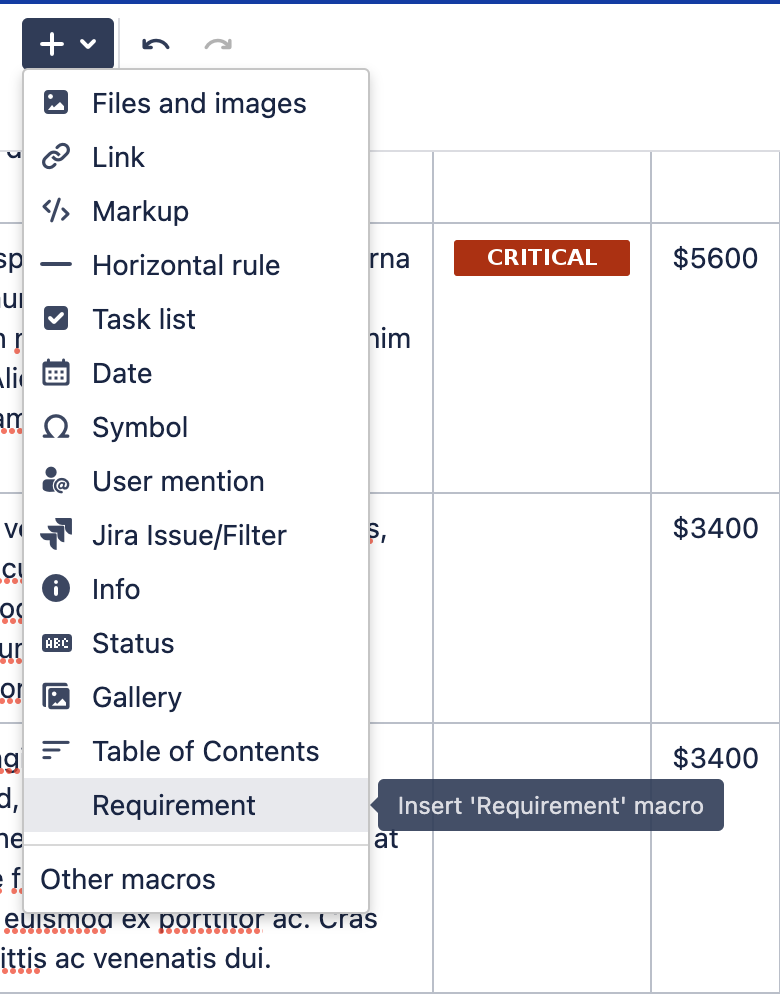Screen dimensions: 780x994
Task: Click the Jira Issue/Filter icon
Action: point(56,535)
